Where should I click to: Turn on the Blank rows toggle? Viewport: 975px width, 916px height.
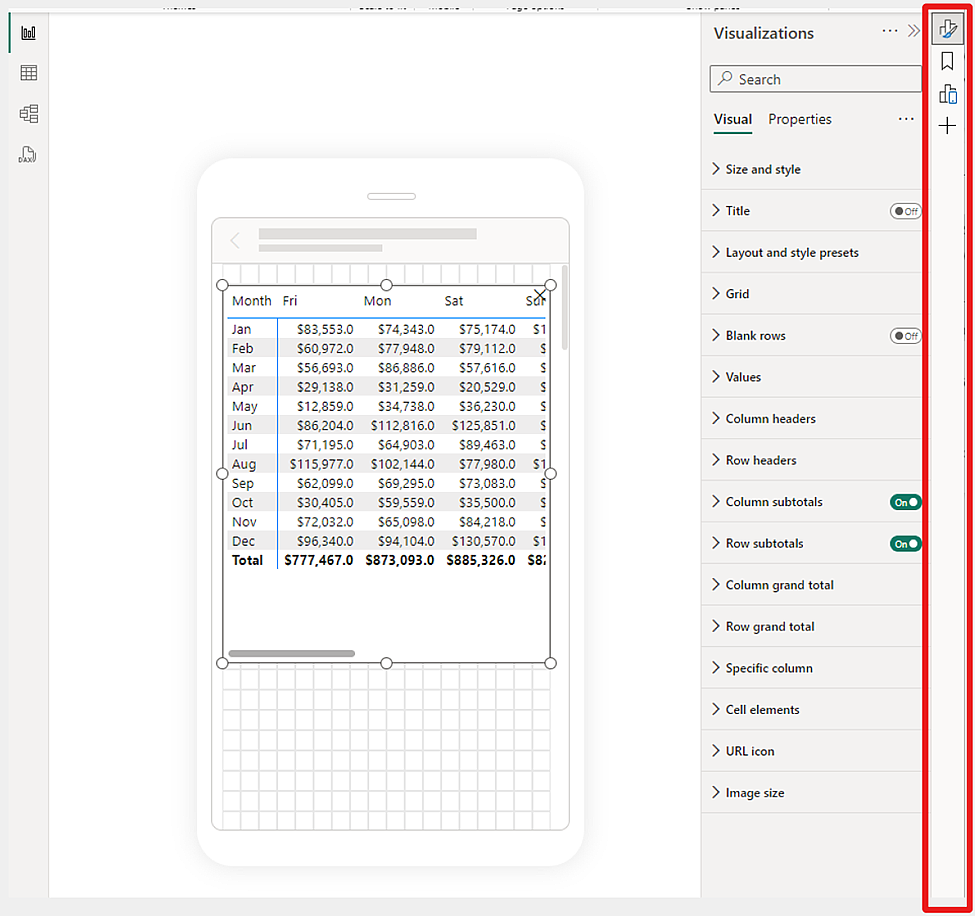[905, 336]
